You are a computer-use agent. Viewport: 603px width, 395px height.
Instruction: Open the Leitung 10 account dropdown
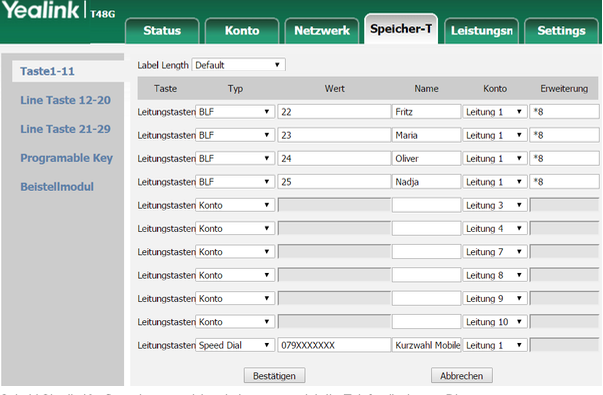tap(495, 322)
